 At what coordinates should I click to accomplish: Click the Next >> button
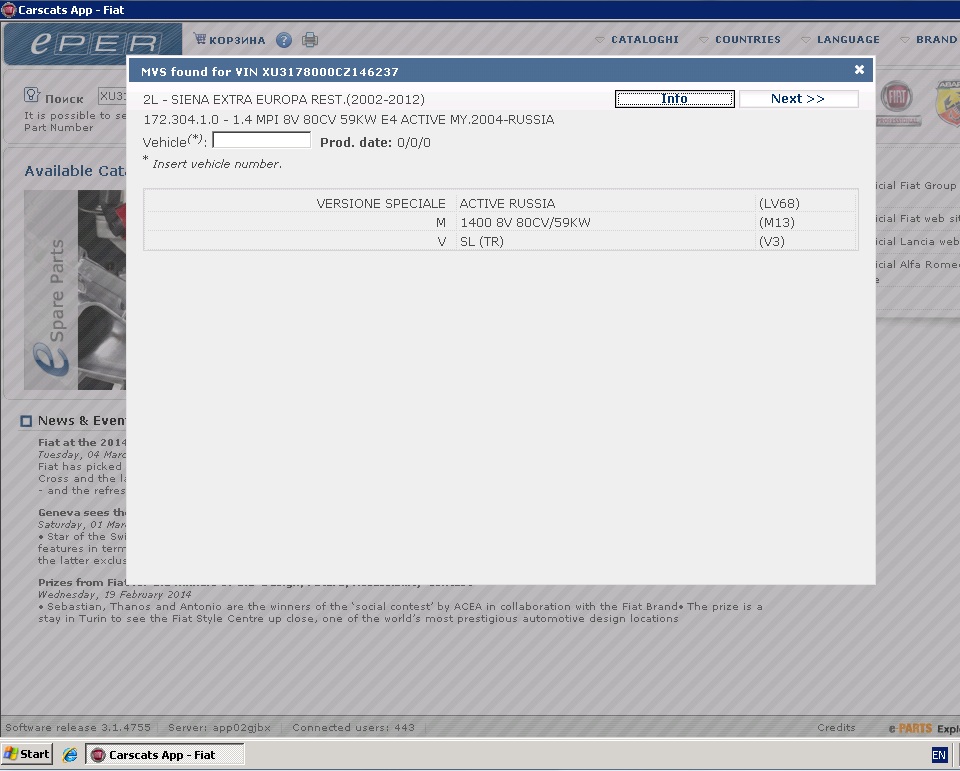point(798,99)
